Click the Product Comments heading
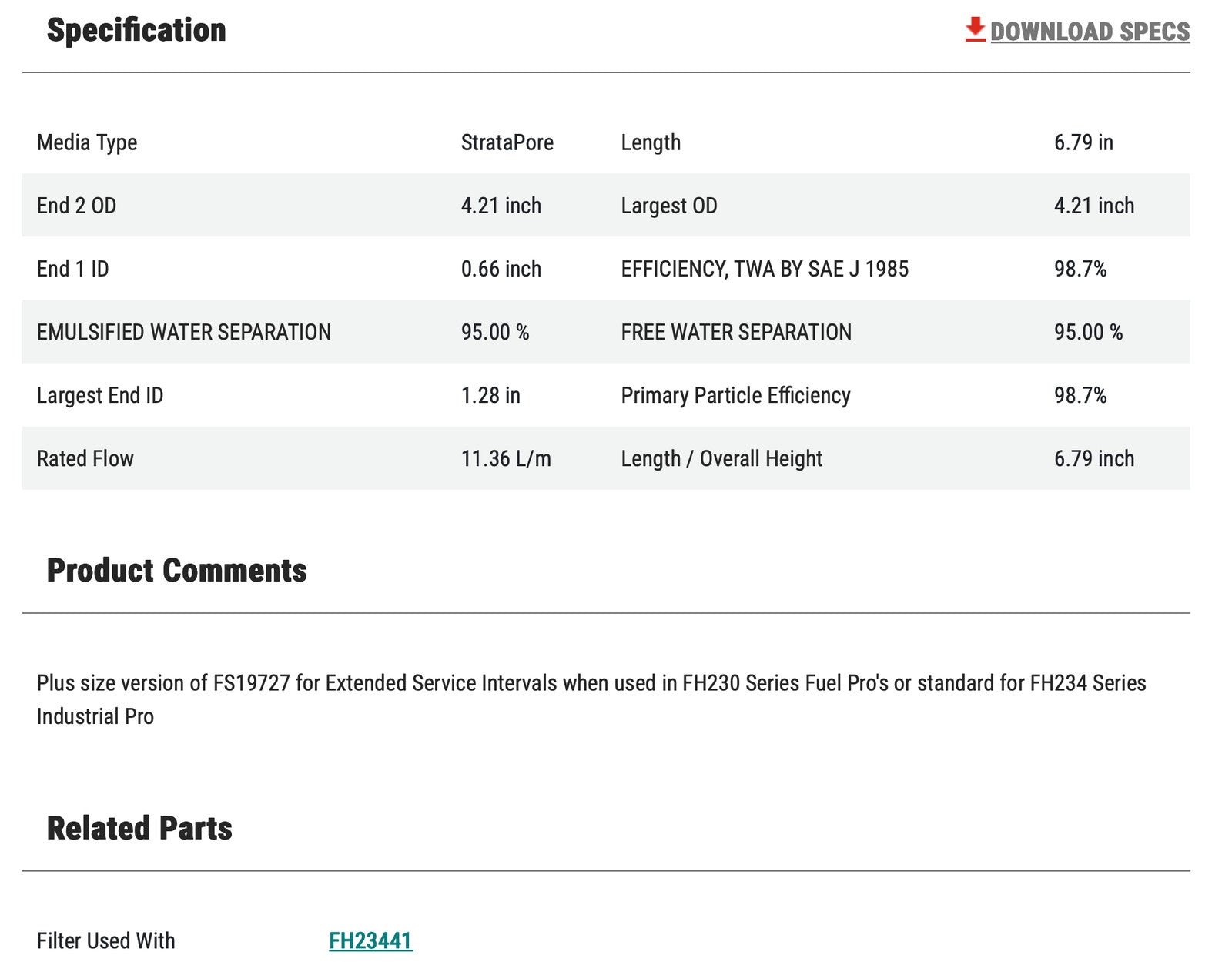 [x=176, y=571]
